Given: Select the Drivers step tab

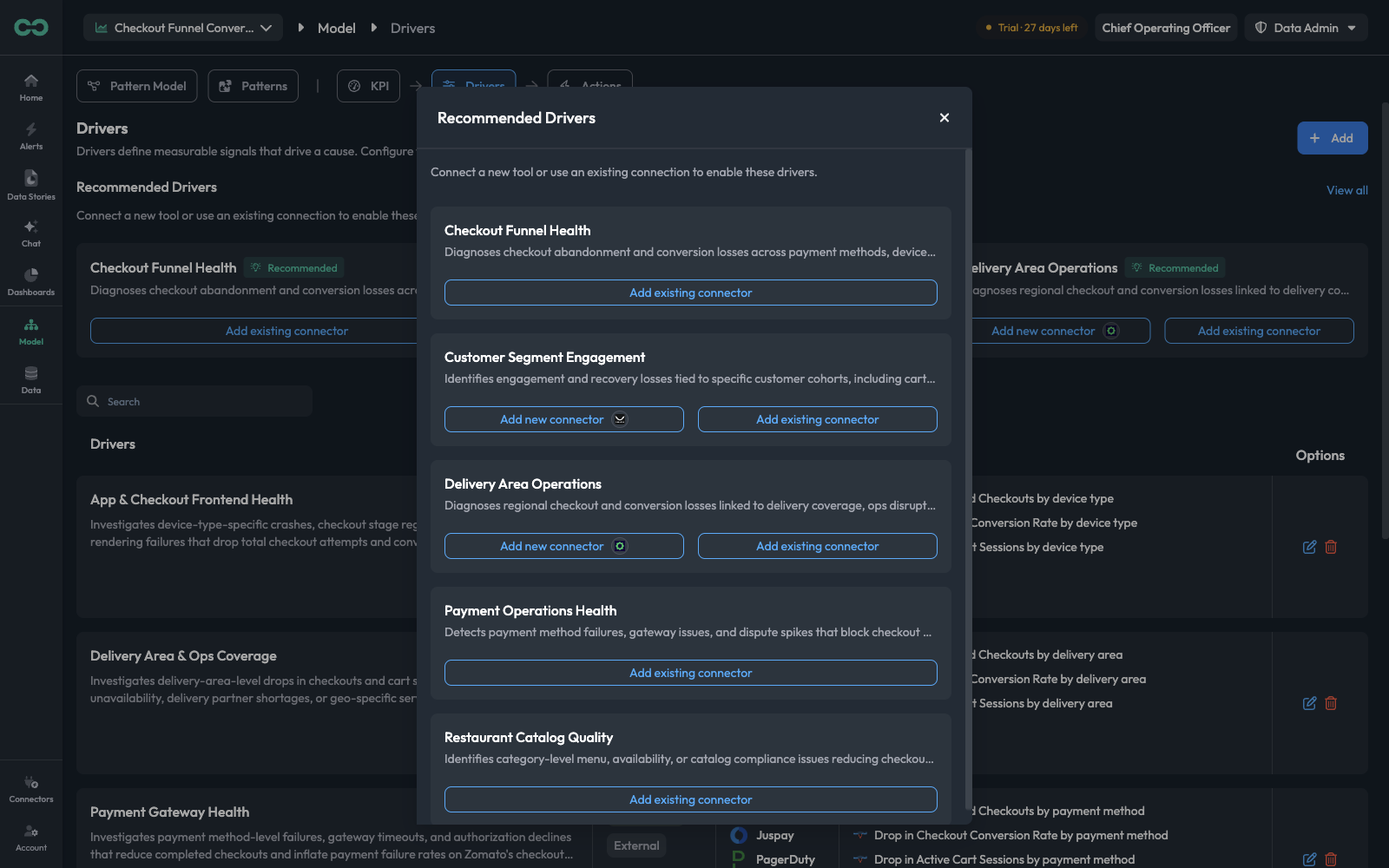Looking at the screenshot, I should [x=474, y=79].
